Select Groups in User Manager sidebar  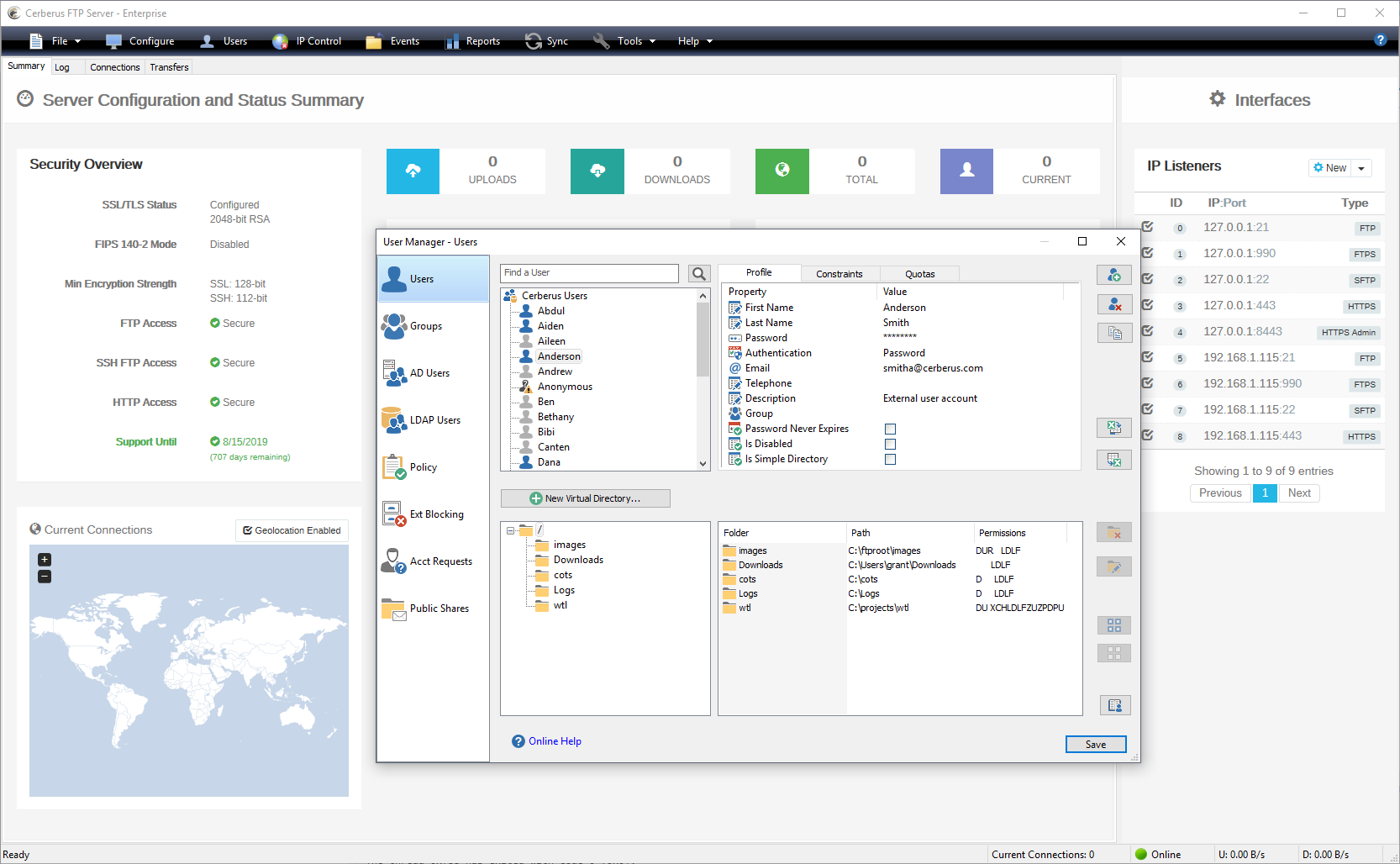click(x=433, y=326)
